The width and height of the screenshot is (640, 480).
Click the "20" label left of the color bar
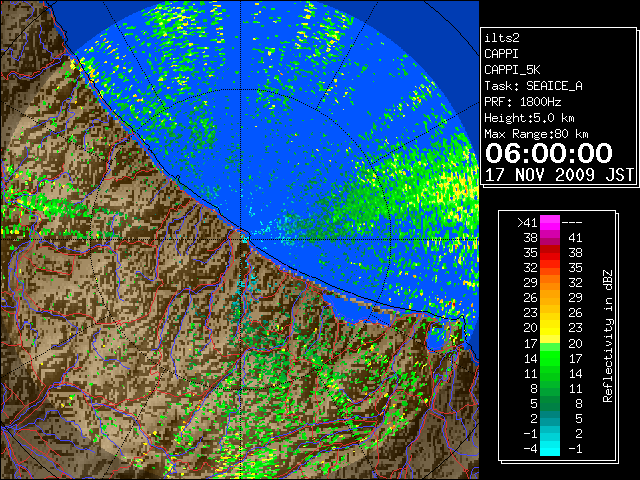point(530,328)
